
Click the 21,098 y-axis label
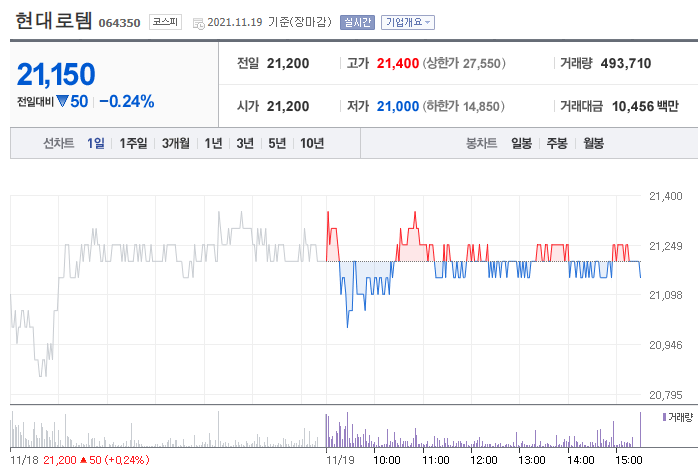point(666,295)
